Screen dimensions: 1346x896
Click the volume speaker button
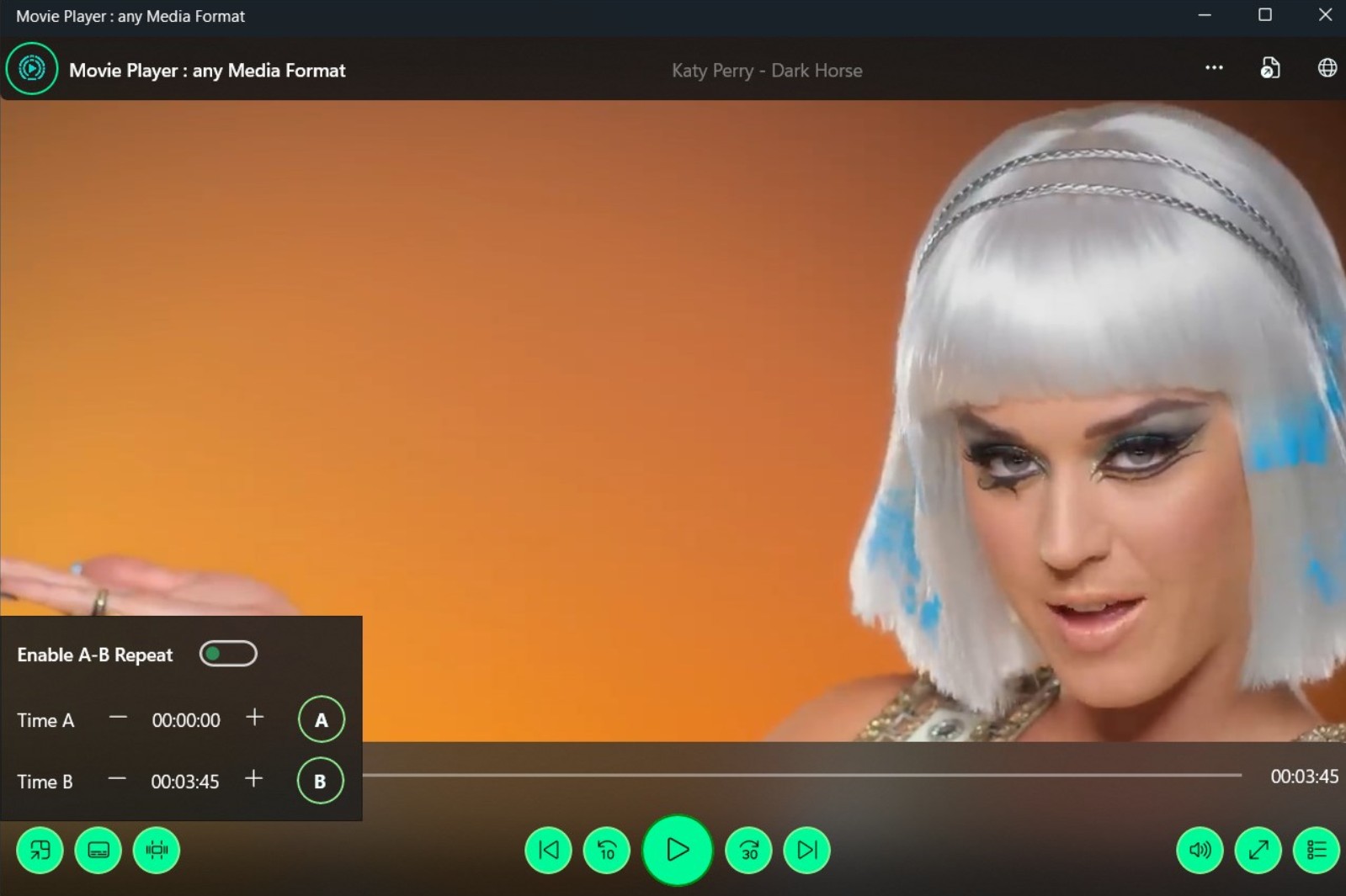click(x=1200, y=850)
